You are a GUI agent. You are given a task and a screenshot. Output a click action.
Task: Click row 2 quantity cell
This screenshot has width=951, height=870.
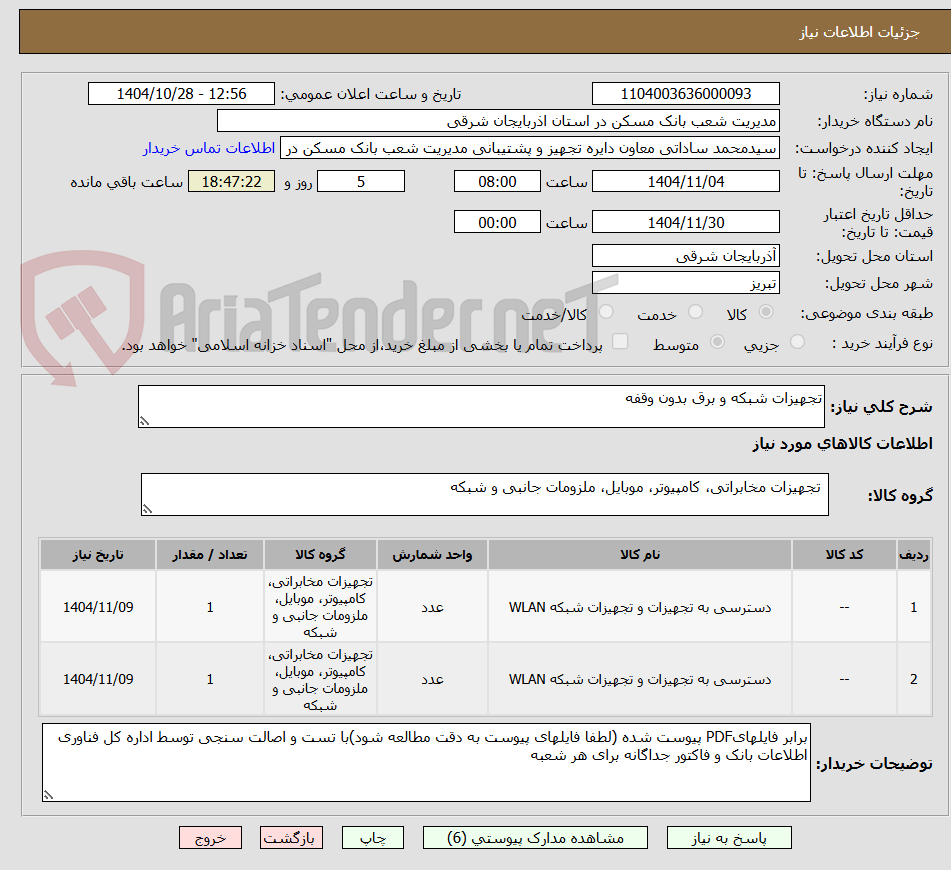click(210, 679)
